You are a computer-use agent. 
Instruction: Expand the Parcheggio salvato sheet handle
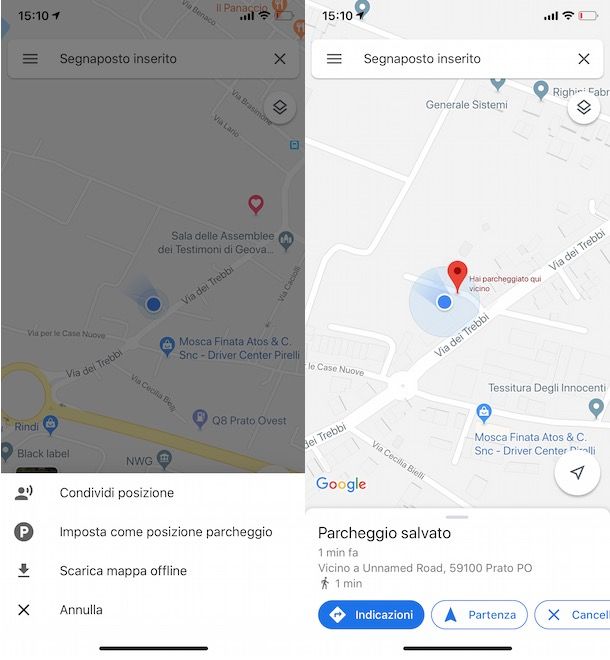[457, 517]
